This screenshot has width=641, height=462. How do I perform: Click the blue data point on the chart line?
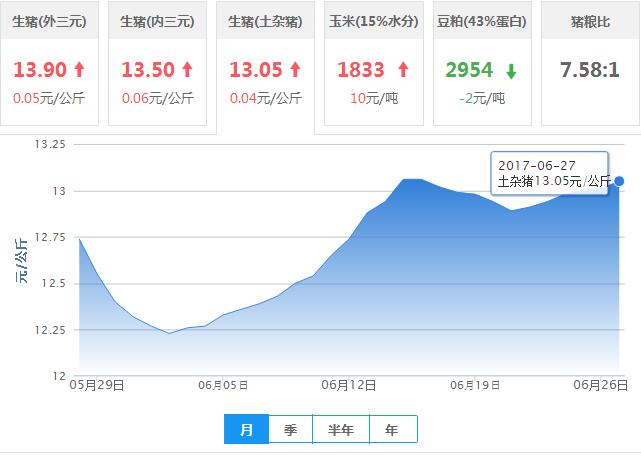click(x=620, y=181)
